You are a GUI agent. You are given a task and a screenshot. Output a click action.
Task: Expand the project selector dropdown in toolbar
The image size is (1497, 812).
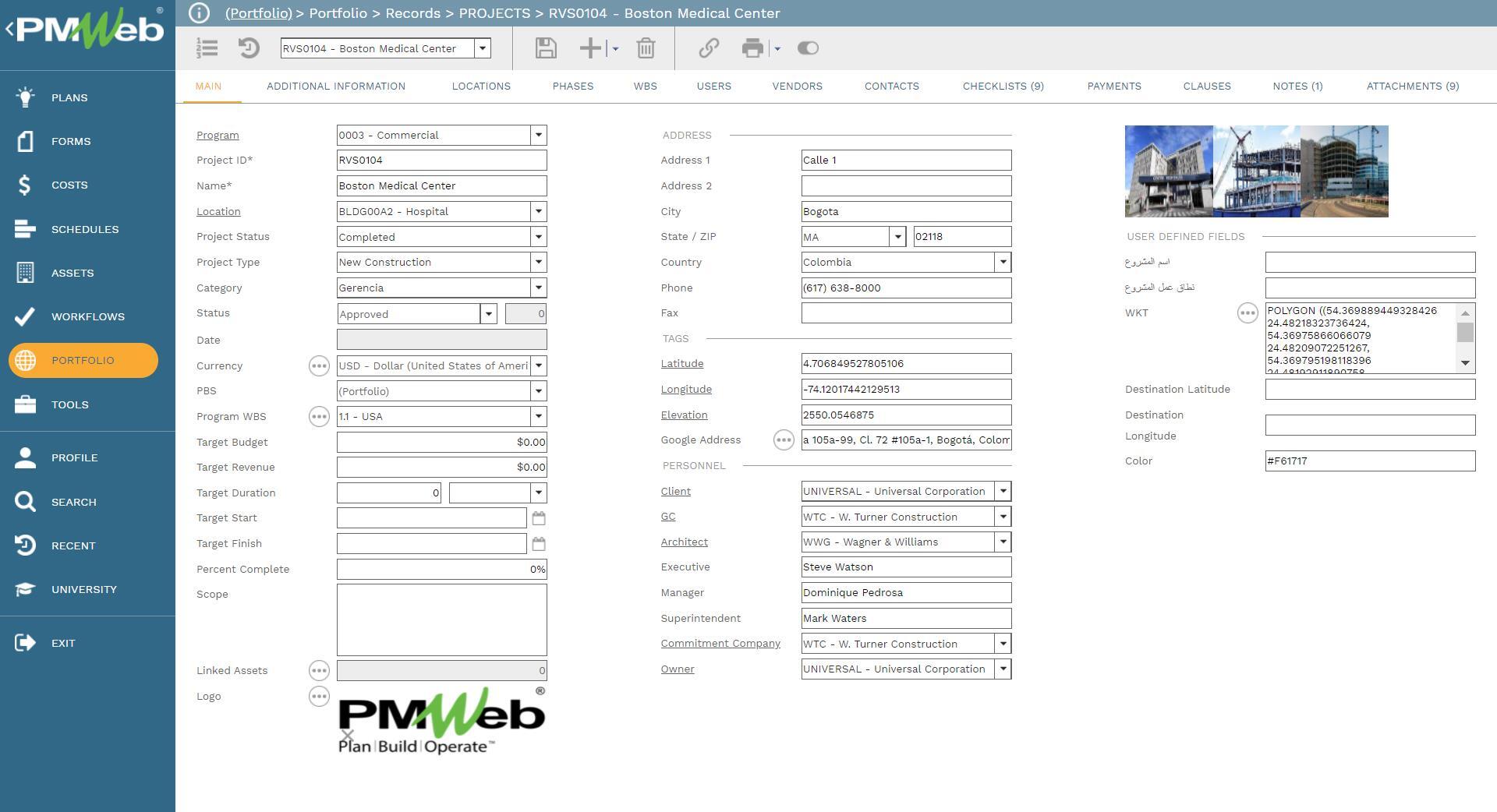tap(483, 48)
